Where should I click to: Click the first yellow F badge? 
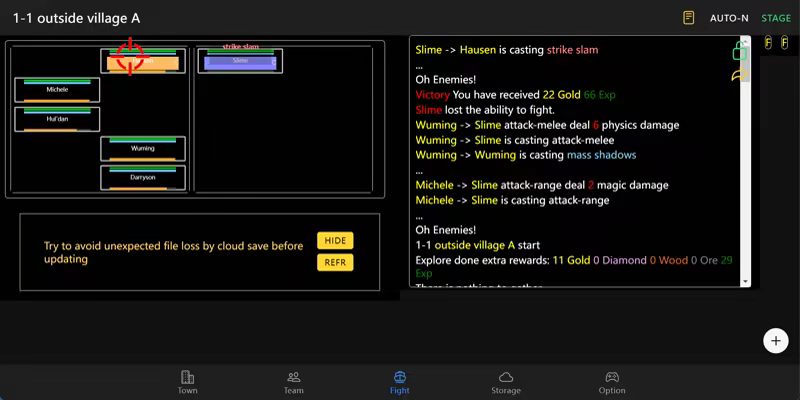point(768,43)
